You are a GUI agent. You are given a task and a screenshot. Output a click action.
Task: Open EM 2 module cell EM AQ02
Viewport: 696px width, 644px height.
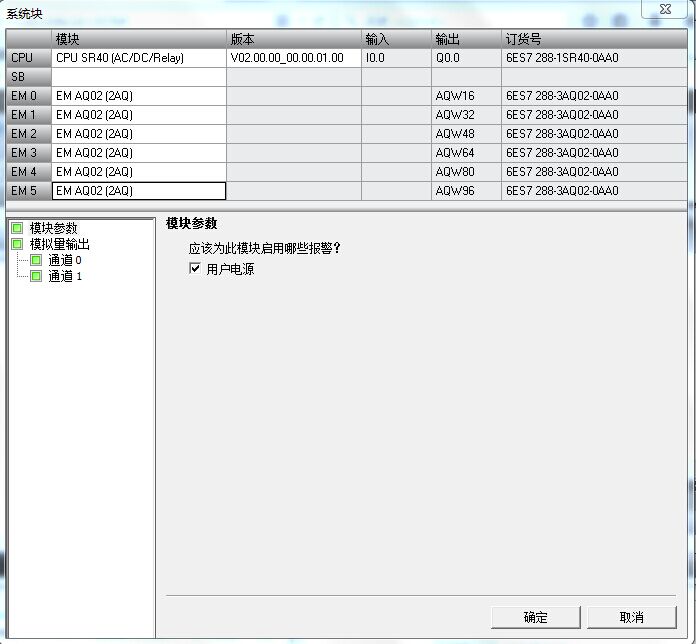(139, 134)
